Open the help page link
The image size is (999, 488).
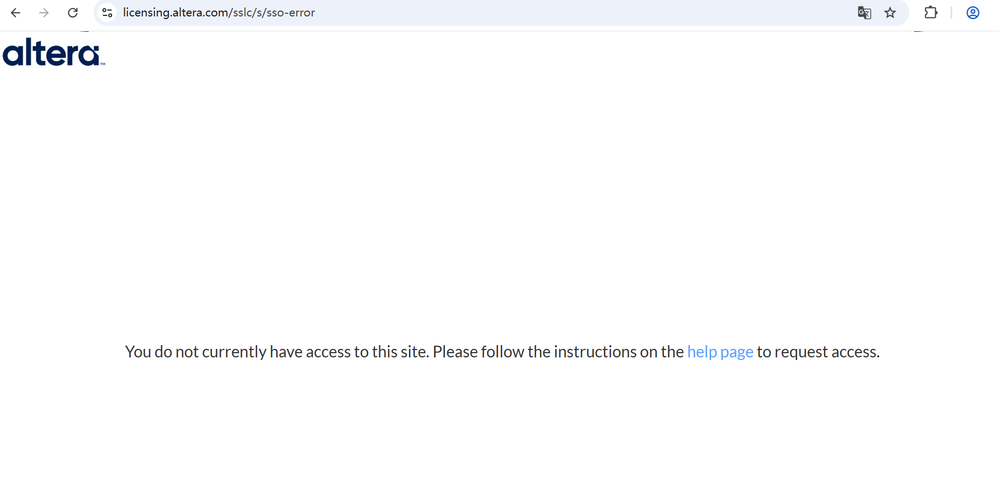[x=720, y=352]
